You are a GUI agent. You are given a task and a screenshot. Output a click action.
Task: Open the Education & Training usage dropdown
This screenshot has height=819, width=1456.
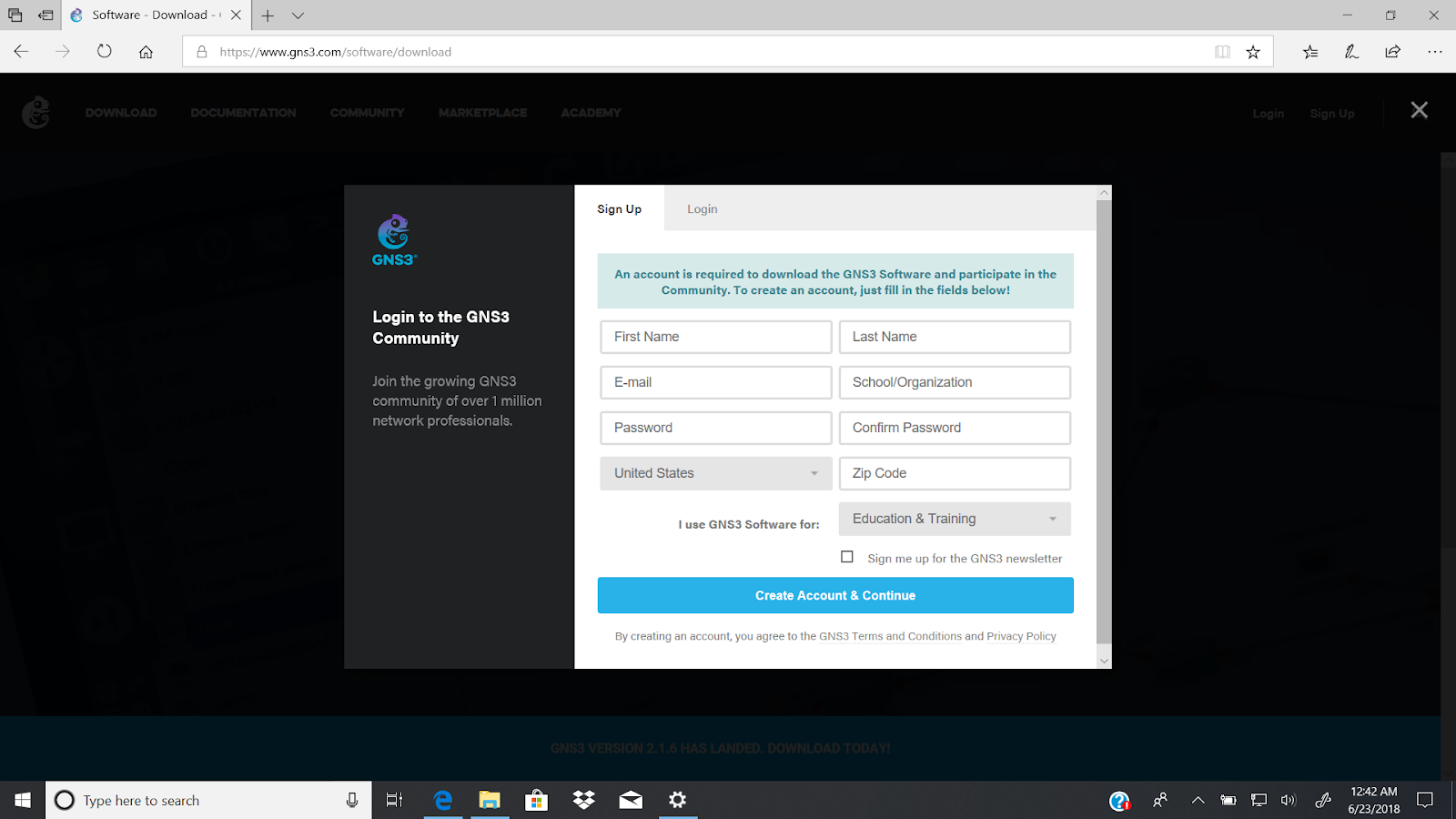pyautogui.click(x=955, y=519)
